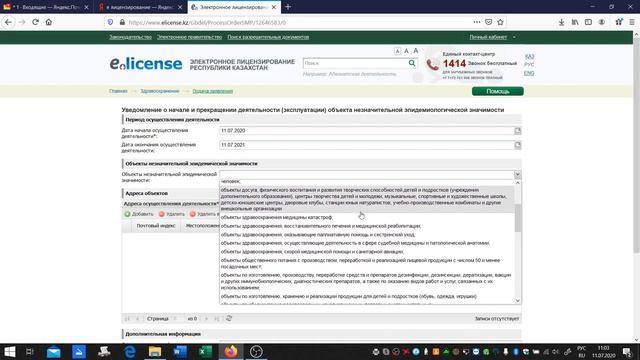Go to next page of table
Screen dimensions: 640x360
[x=206, y=318]
